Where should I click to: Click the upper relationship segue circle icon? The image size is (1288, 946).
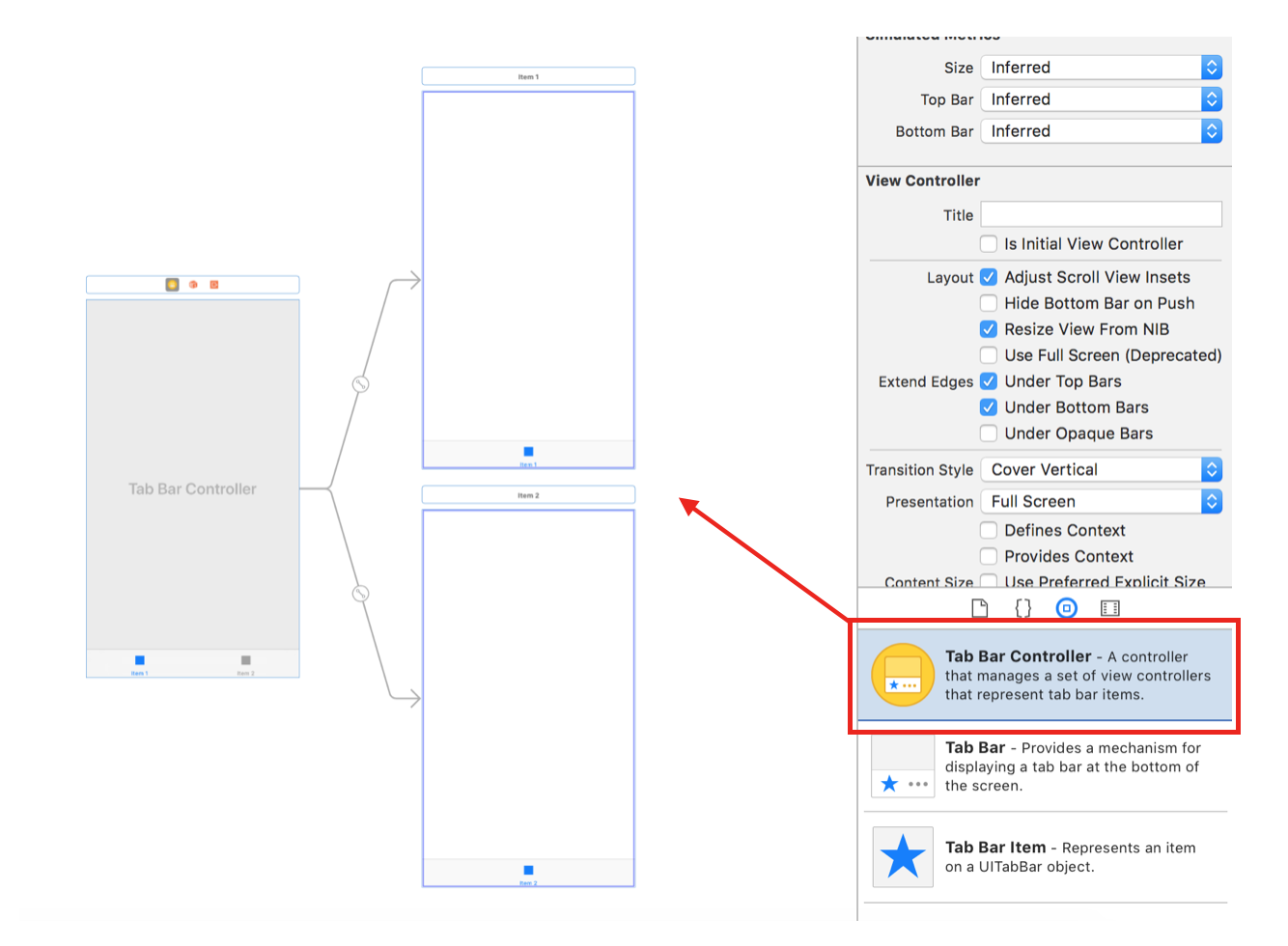pos(360,384)
